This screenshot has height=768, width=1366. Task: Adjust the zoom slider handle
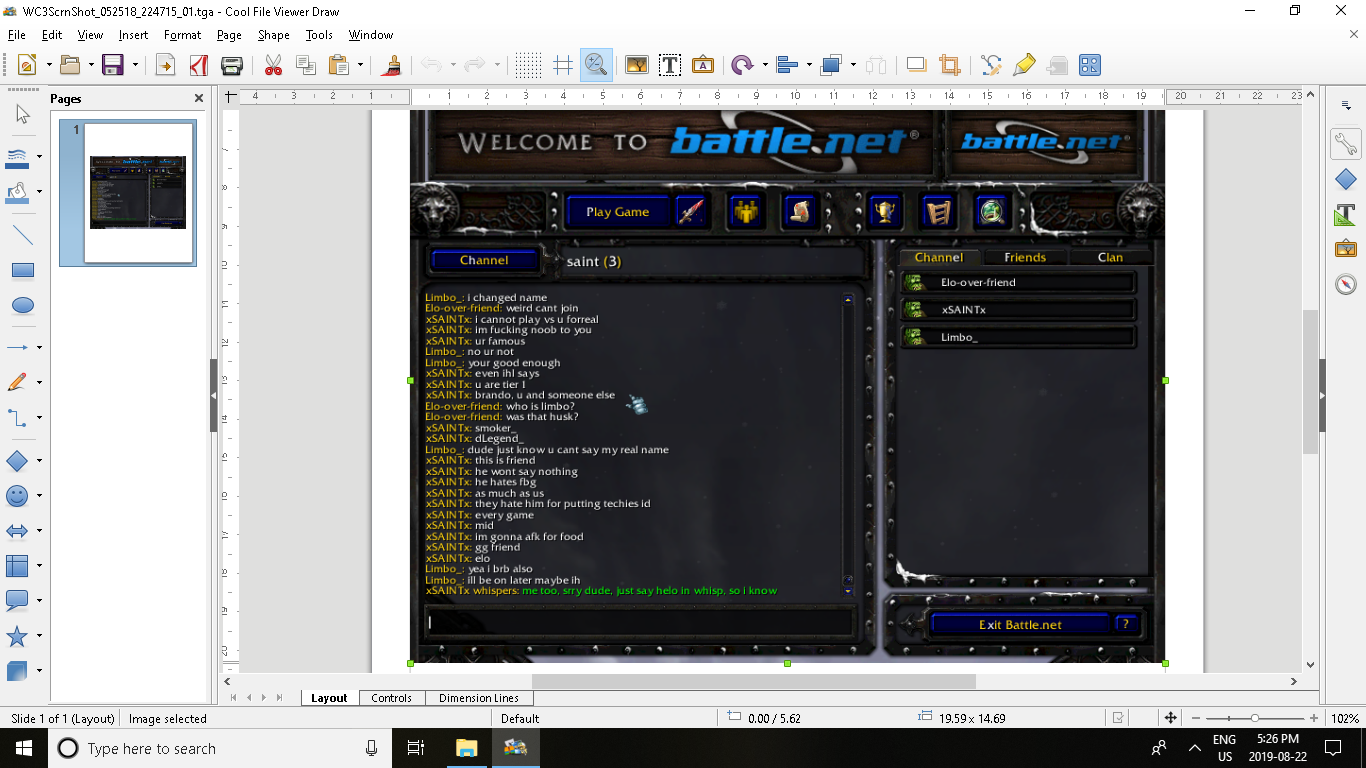(1255, 718)
